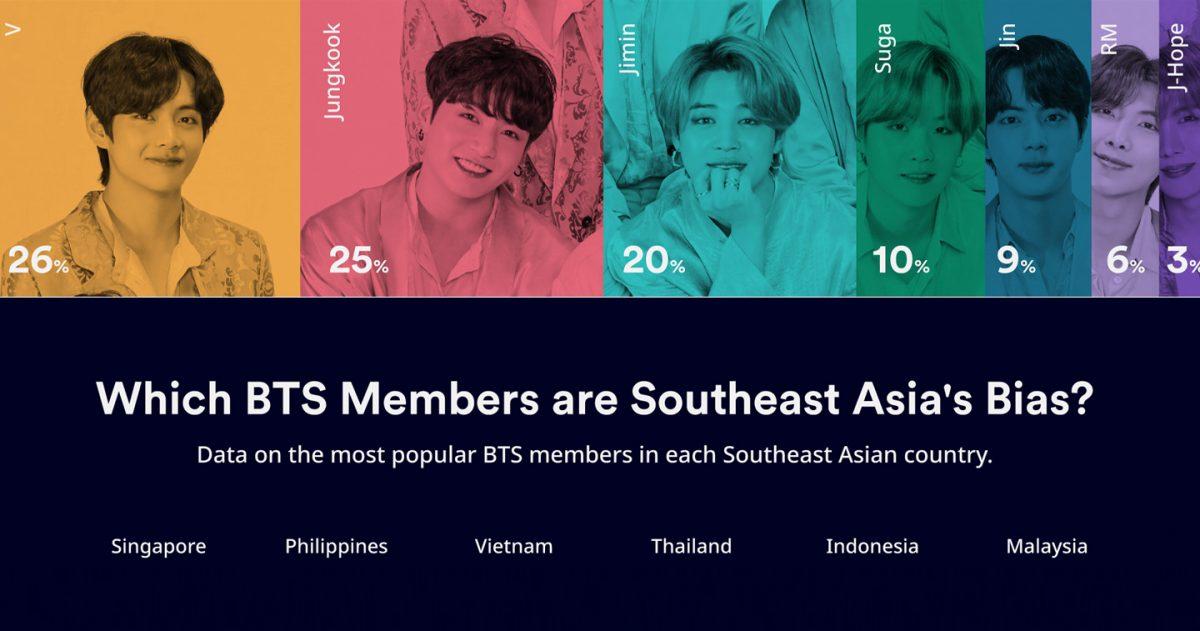Open the Vietnam tab
Image resolution: width=1200 pixels, height=631 pixels.
point(514,547)
